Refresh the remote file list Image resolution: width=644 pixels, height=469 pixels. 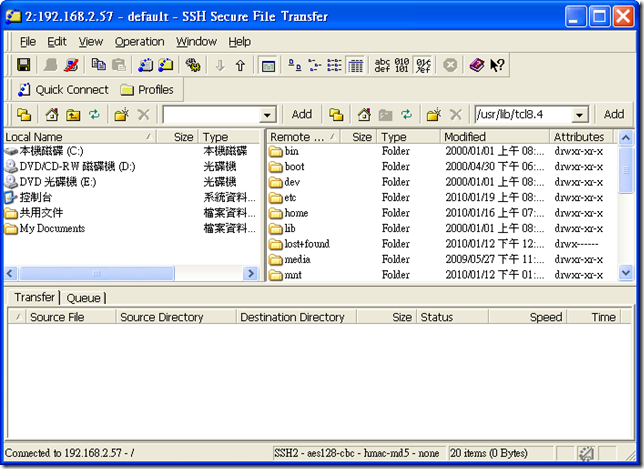point(407,115)
